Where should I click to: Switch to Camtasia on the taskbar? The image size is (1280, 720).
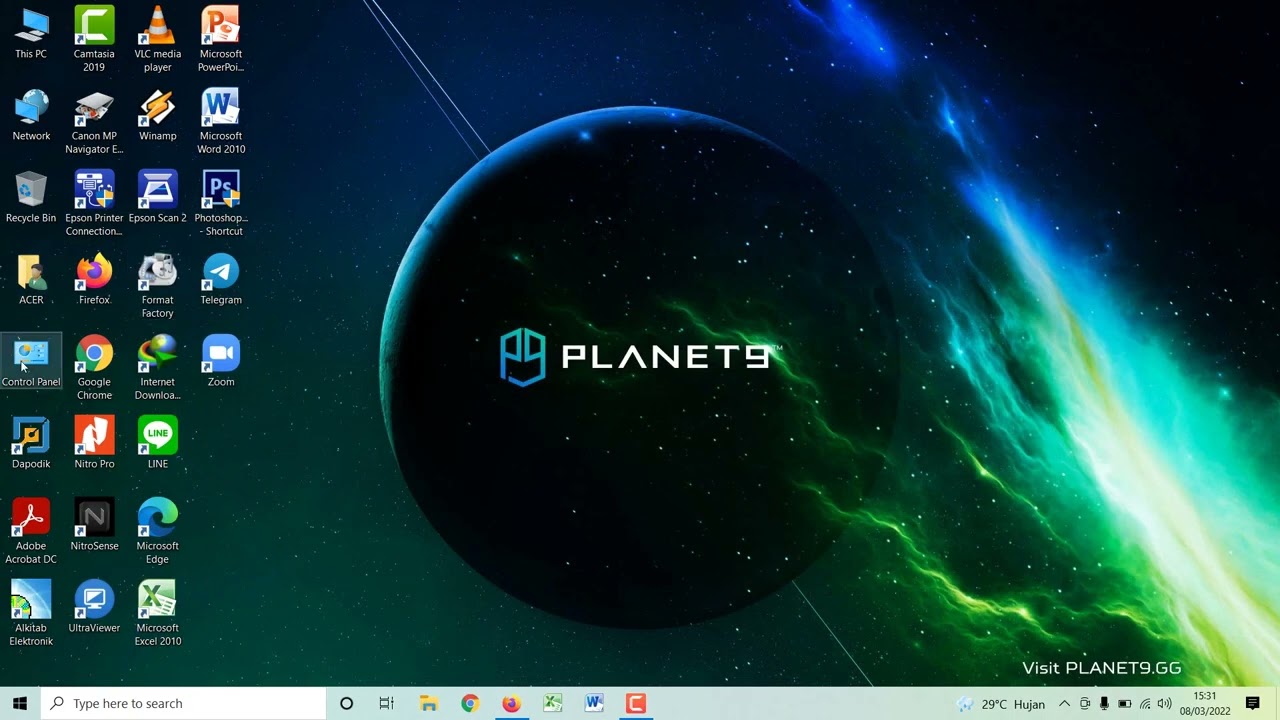(x=636, y=704)
